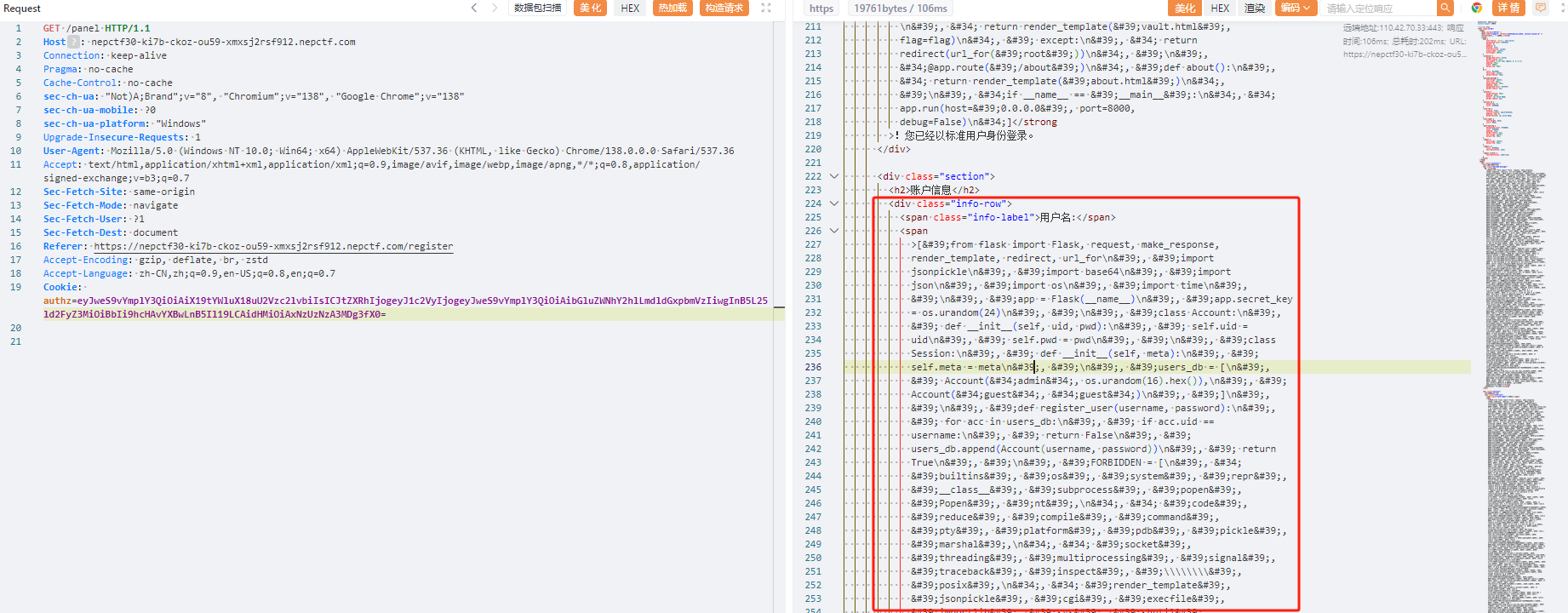Open the 详情 details button
Viewport: 1568px width, 613px height.
(x=1508, y=8)
